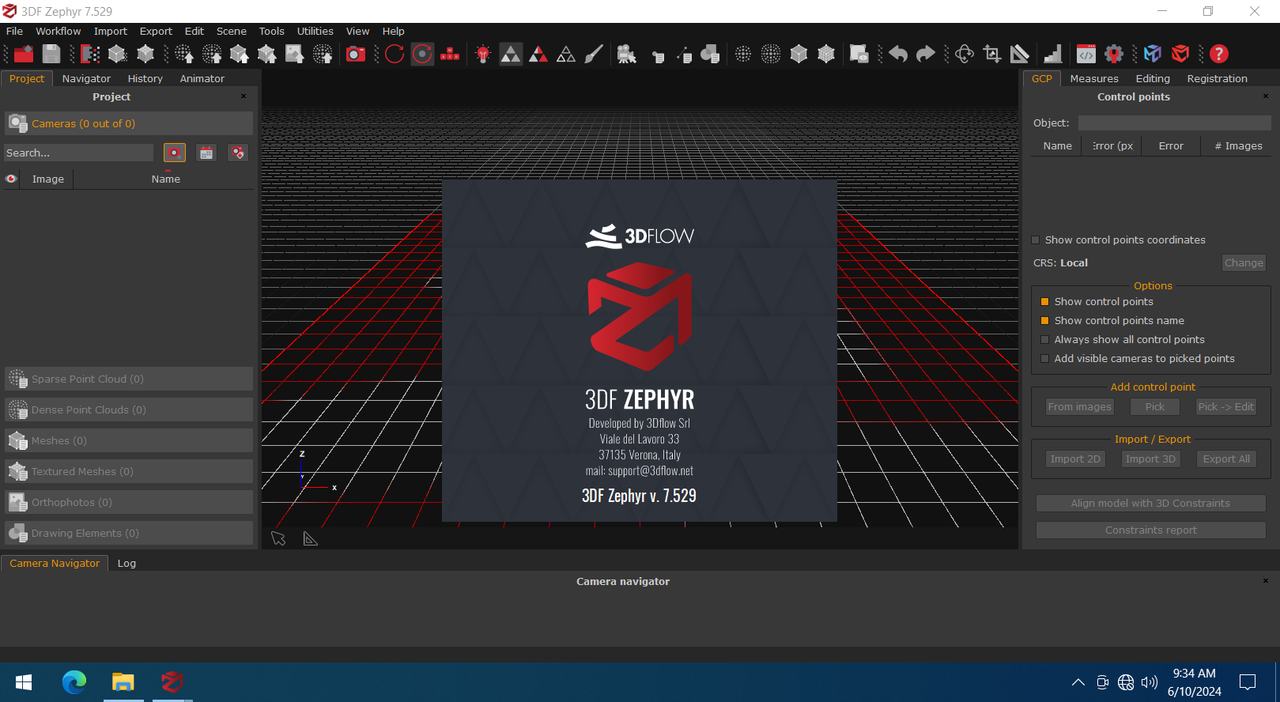
Task: Open Microsoft Edge from the taskbar
Action: tap(75, 683)
